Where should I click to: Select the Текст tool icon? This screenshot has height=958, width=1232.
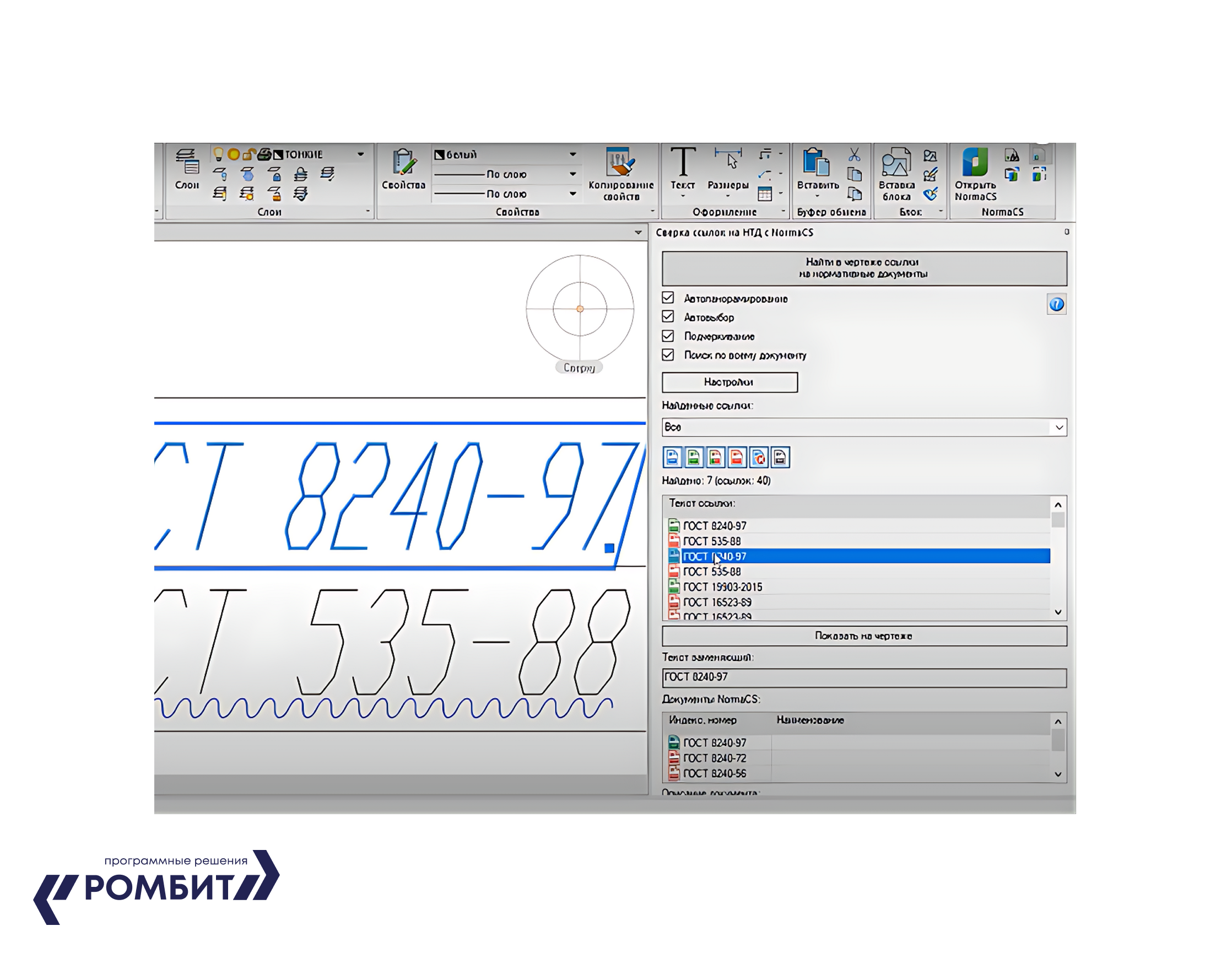click(x=683, y=162)
